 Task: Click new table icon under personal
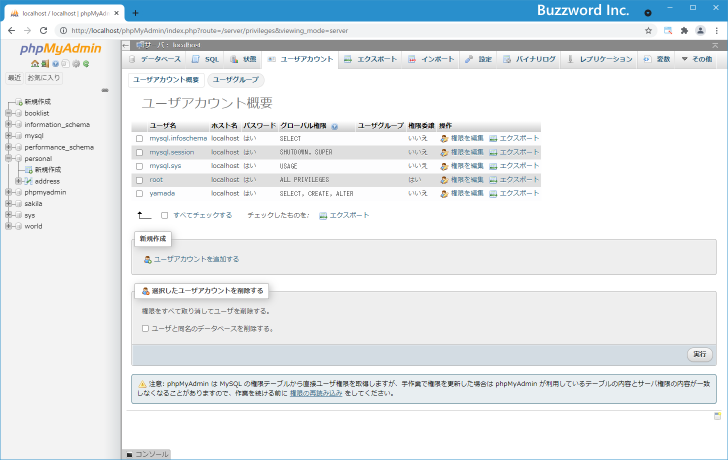[x=29, y=170]
